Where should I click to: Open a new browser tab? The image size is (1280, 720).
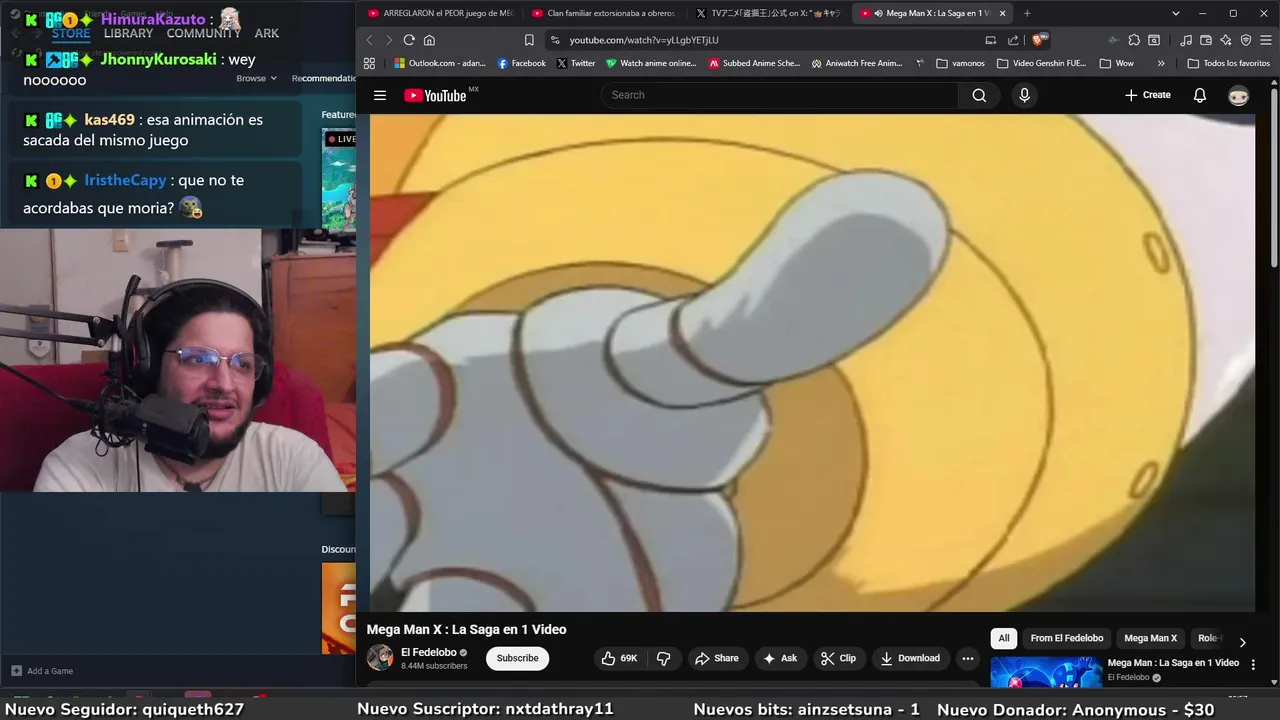click(x=1027, y=13)
